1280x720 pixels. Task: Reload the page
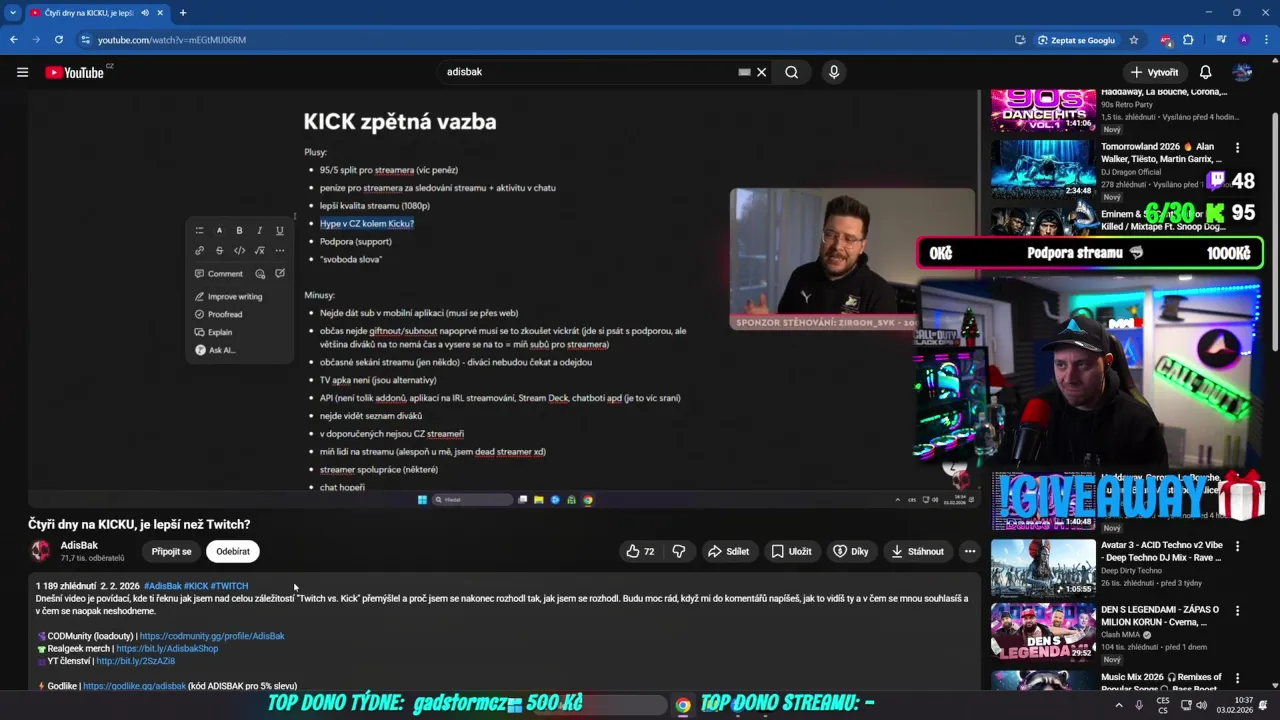[x=59, y=40]
